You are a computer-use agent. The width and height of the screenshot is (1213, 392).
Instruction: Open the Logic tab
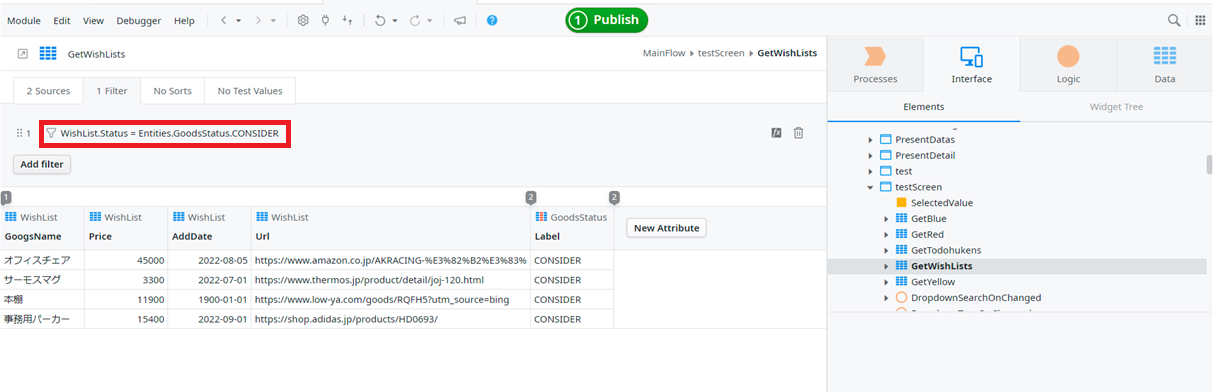pyautogui.click(x=1068, y=64)
